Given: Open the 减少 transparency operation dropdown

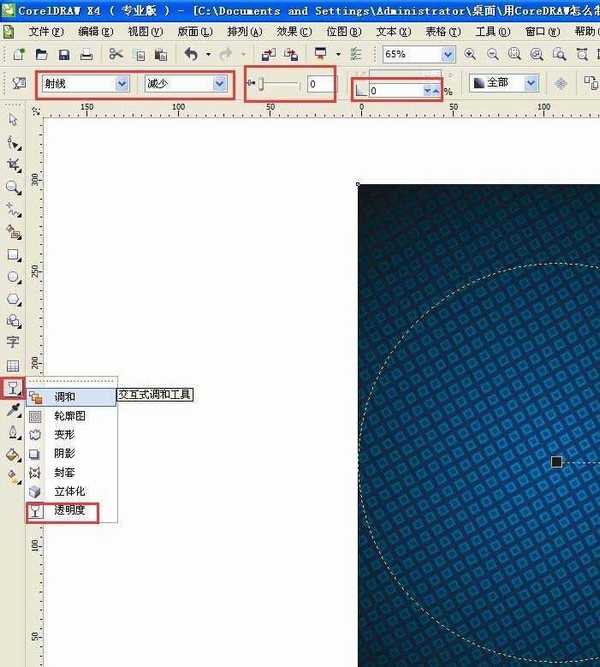Looking at the screenshot, I should [x=186, y=84].
